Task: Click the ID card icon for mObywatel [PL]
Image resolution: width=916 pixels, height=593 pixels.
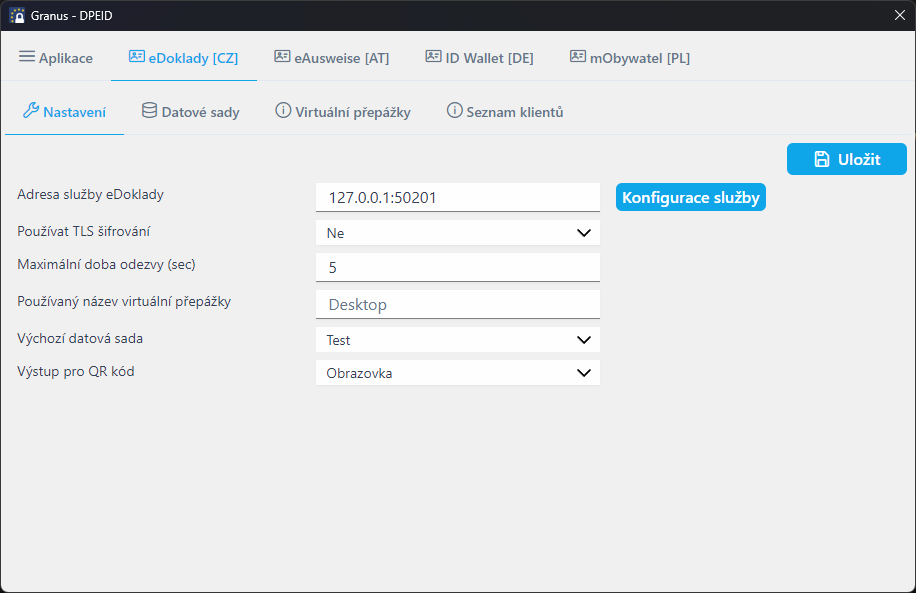Action: point(578,57)
